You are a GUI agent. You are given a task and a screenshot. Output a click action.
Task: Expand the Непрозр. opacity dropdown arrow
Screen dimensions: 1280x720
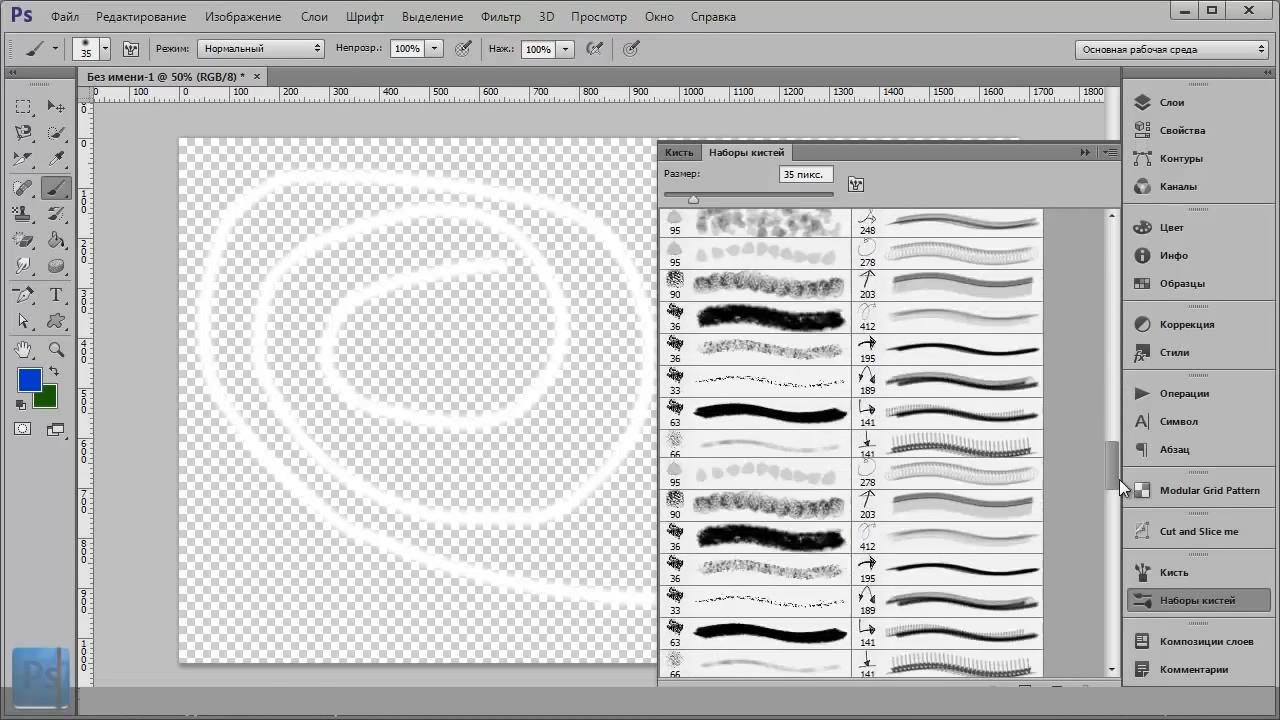point(435,48)
